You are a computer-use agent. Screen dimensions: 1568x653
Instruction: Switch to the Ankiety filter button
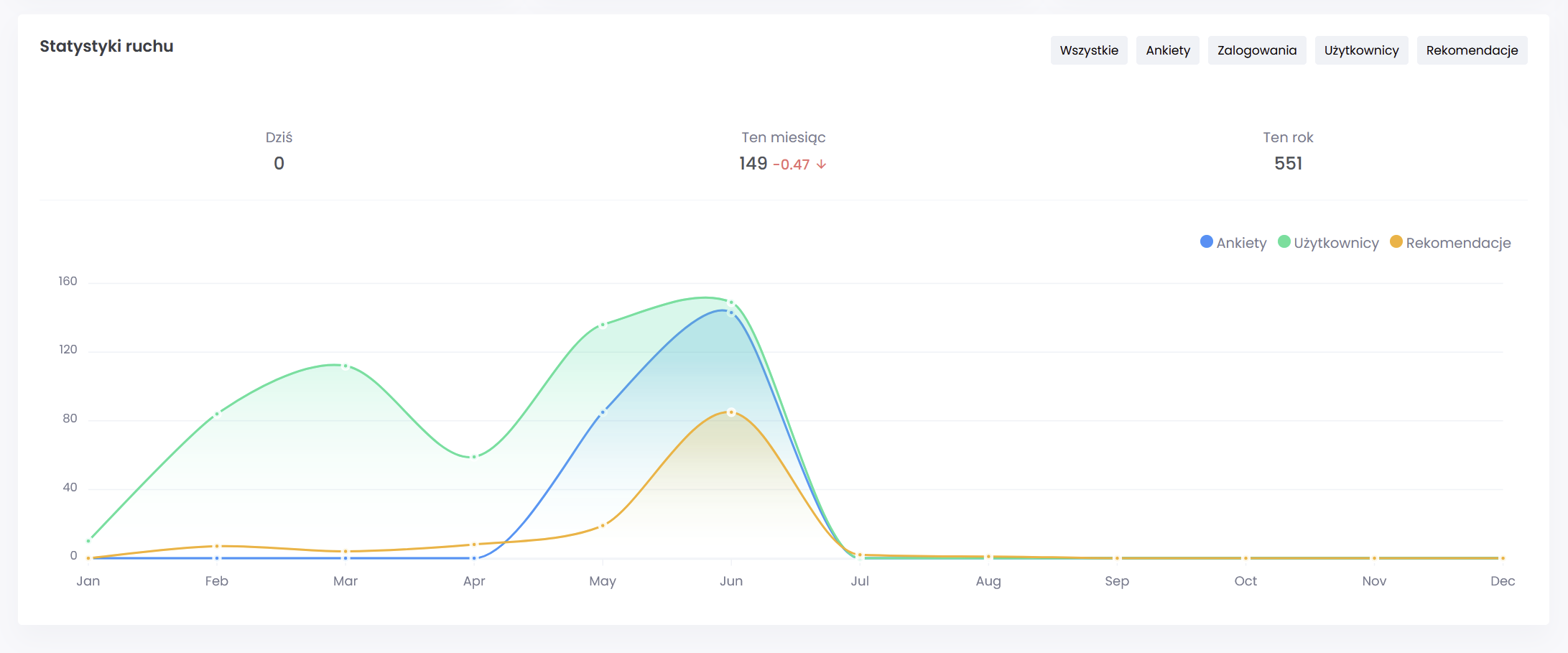pyautogui.click(x=1167, y=50)
